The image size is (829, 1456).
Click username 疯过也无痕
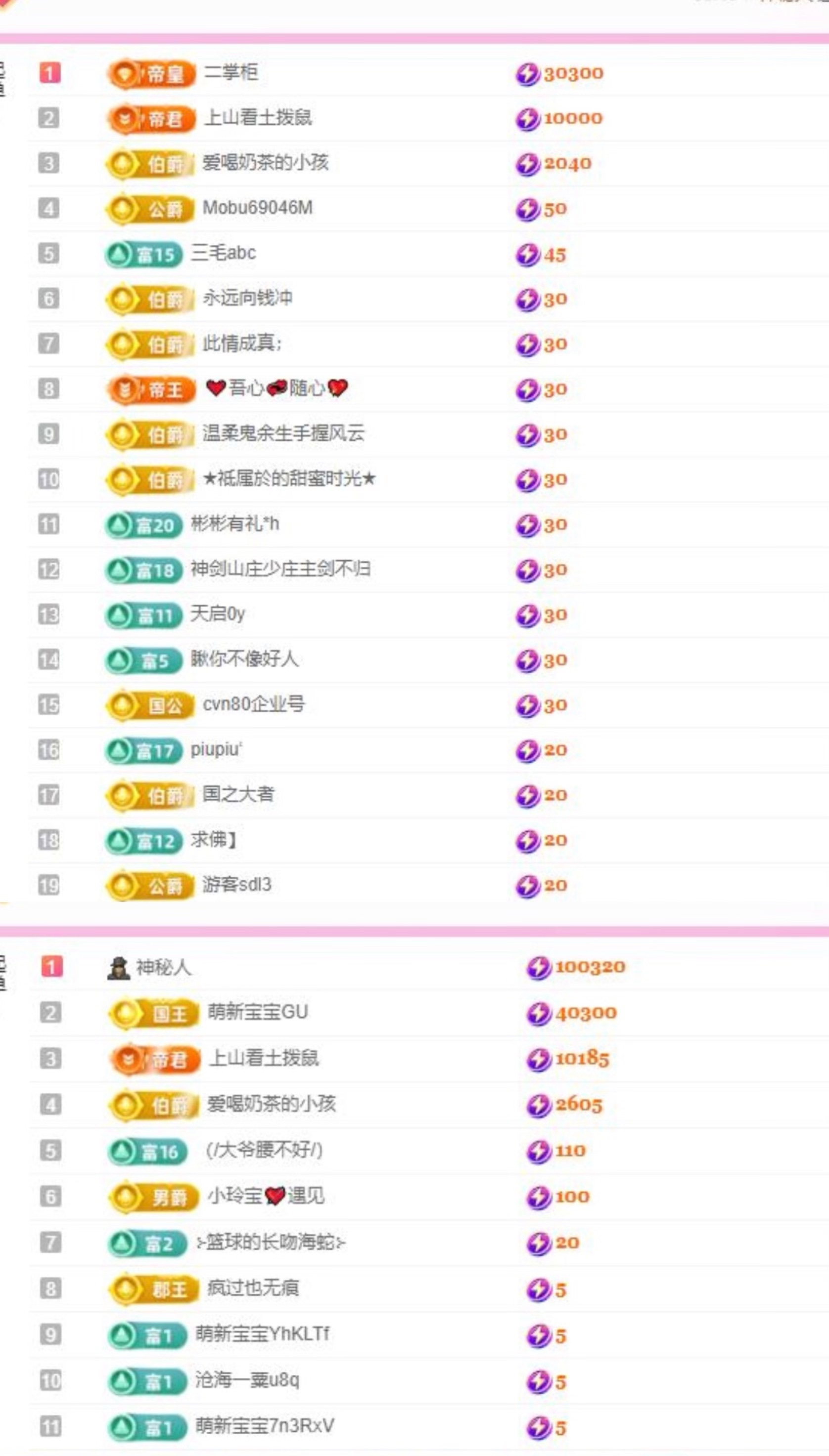coord(253,1288)
